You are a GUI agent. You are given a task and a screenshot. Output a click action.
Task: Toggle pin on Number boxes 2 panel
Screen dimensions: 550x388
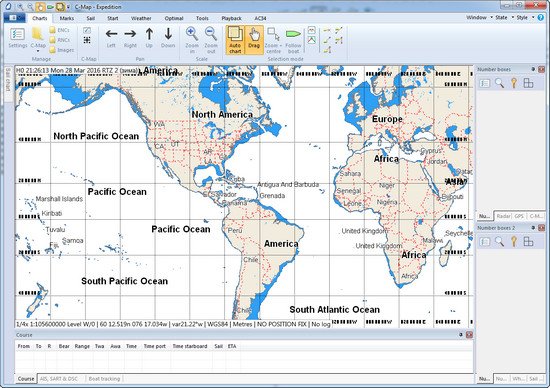pos(533,228)
